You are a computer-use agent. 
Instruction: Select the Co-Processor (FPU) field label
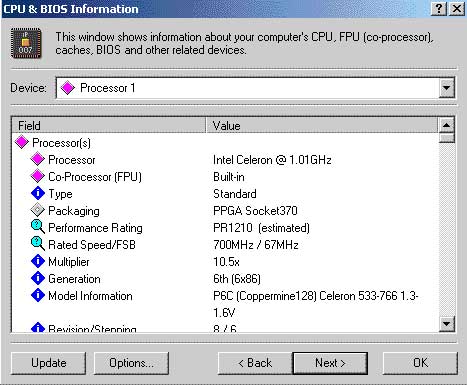click(x=95, y=177)
